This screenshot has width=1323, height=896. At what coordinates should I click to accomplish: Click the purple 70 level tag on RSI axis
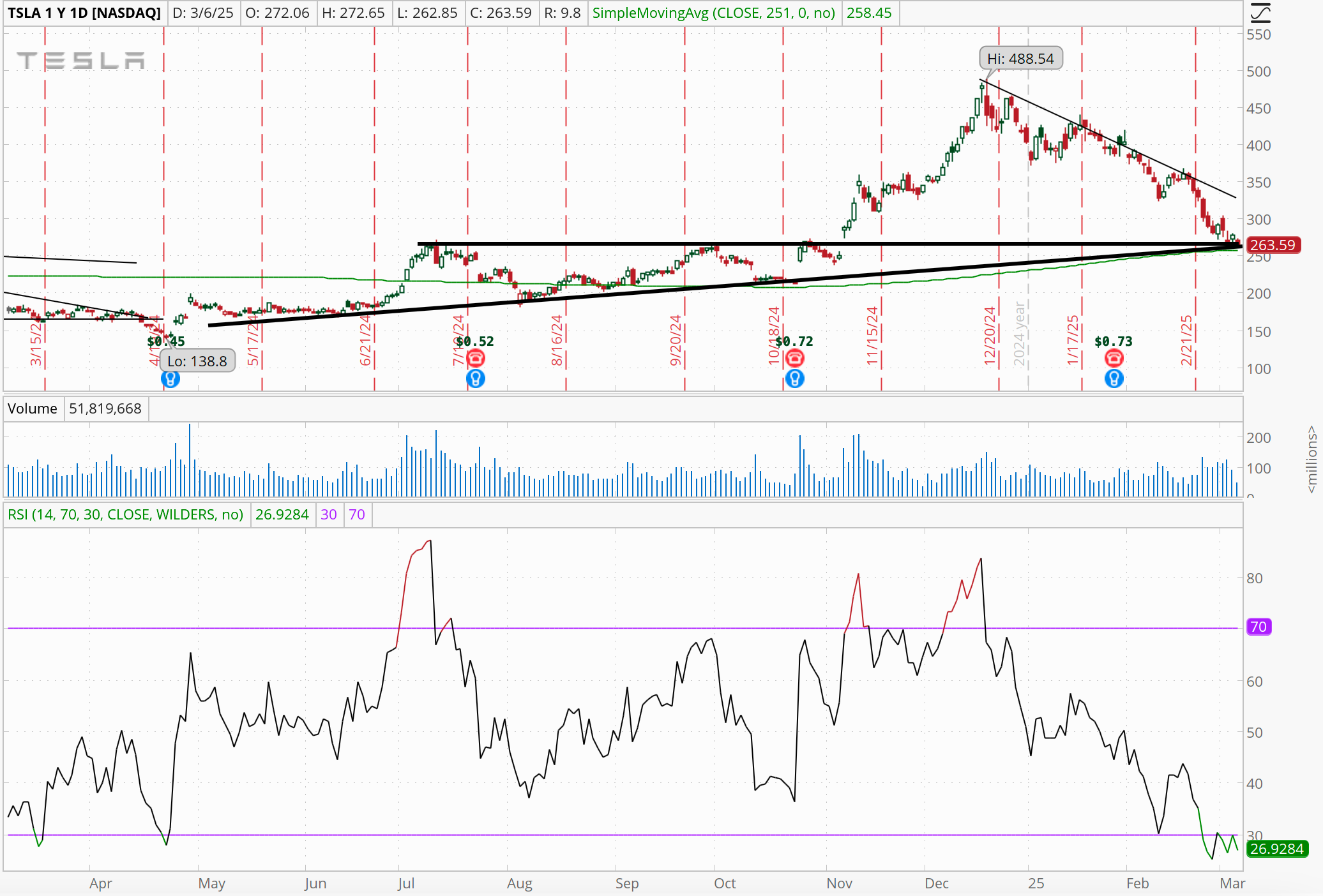point(1258,627)
